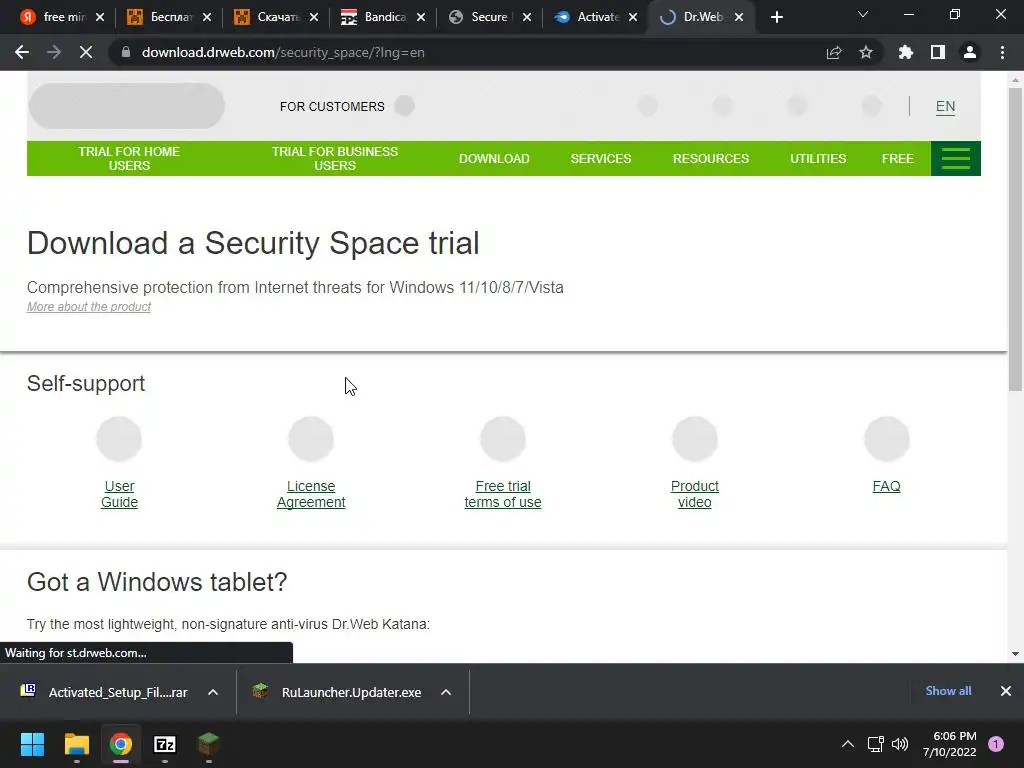Click the scrollbar down arrow

1016,654
